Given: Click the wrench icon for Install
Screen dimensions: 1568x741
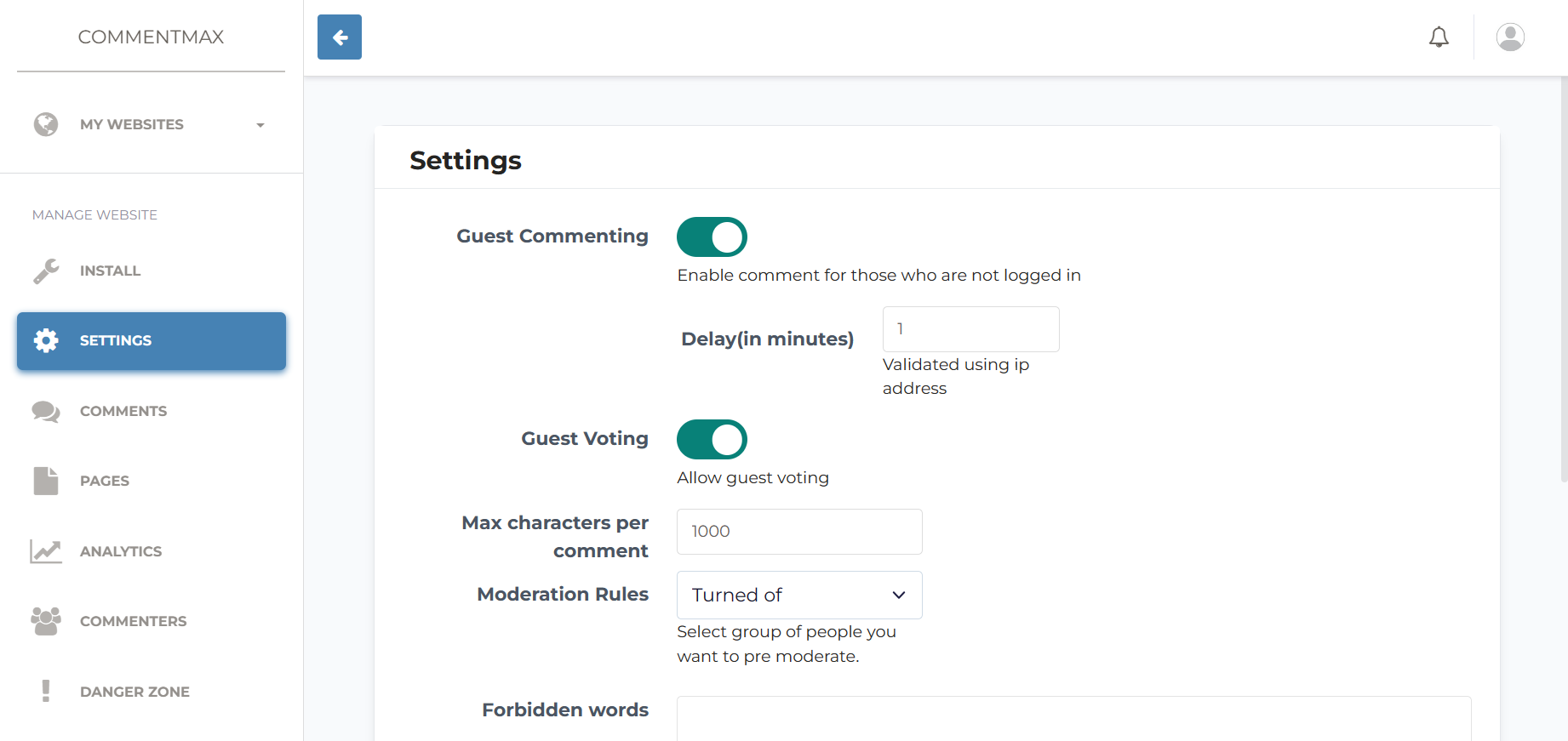Looking at the screenshot, I should click(46, 271).
